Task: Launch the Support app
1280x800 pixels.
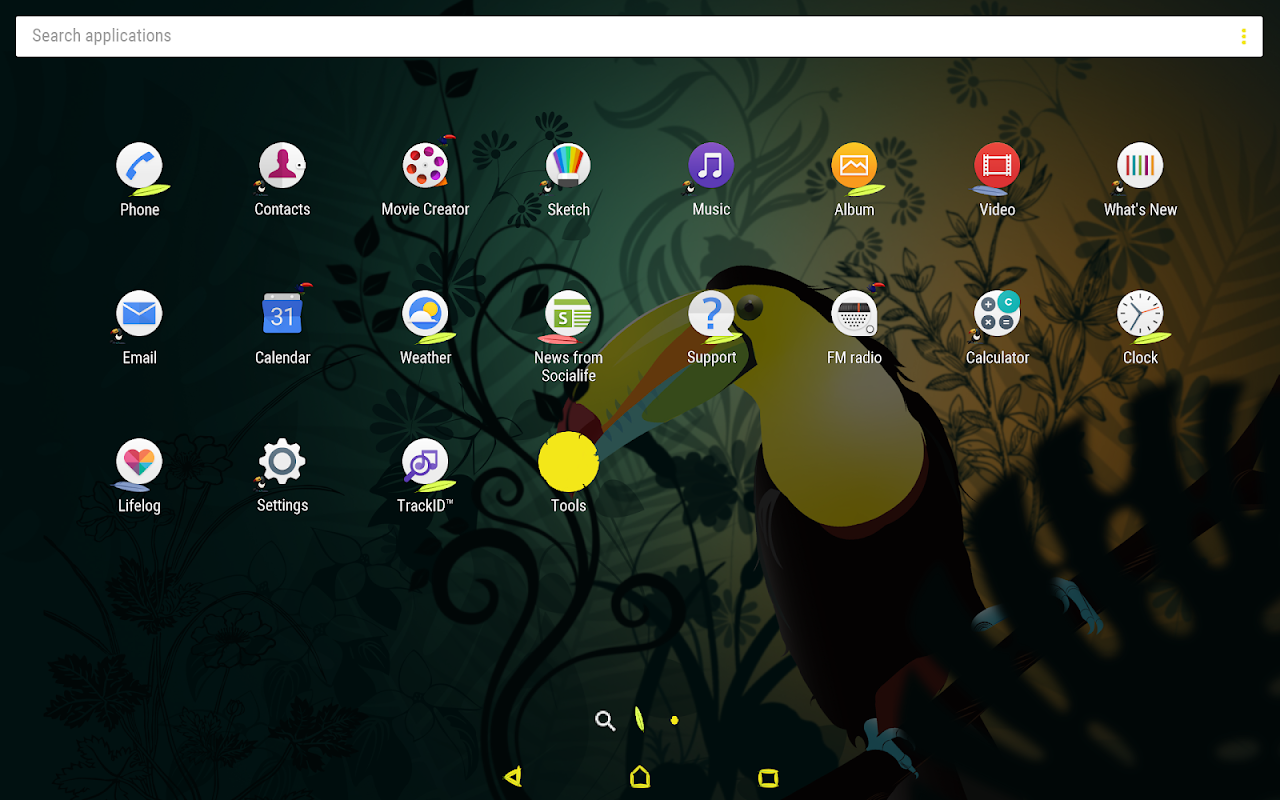Action: pos(711,315)
